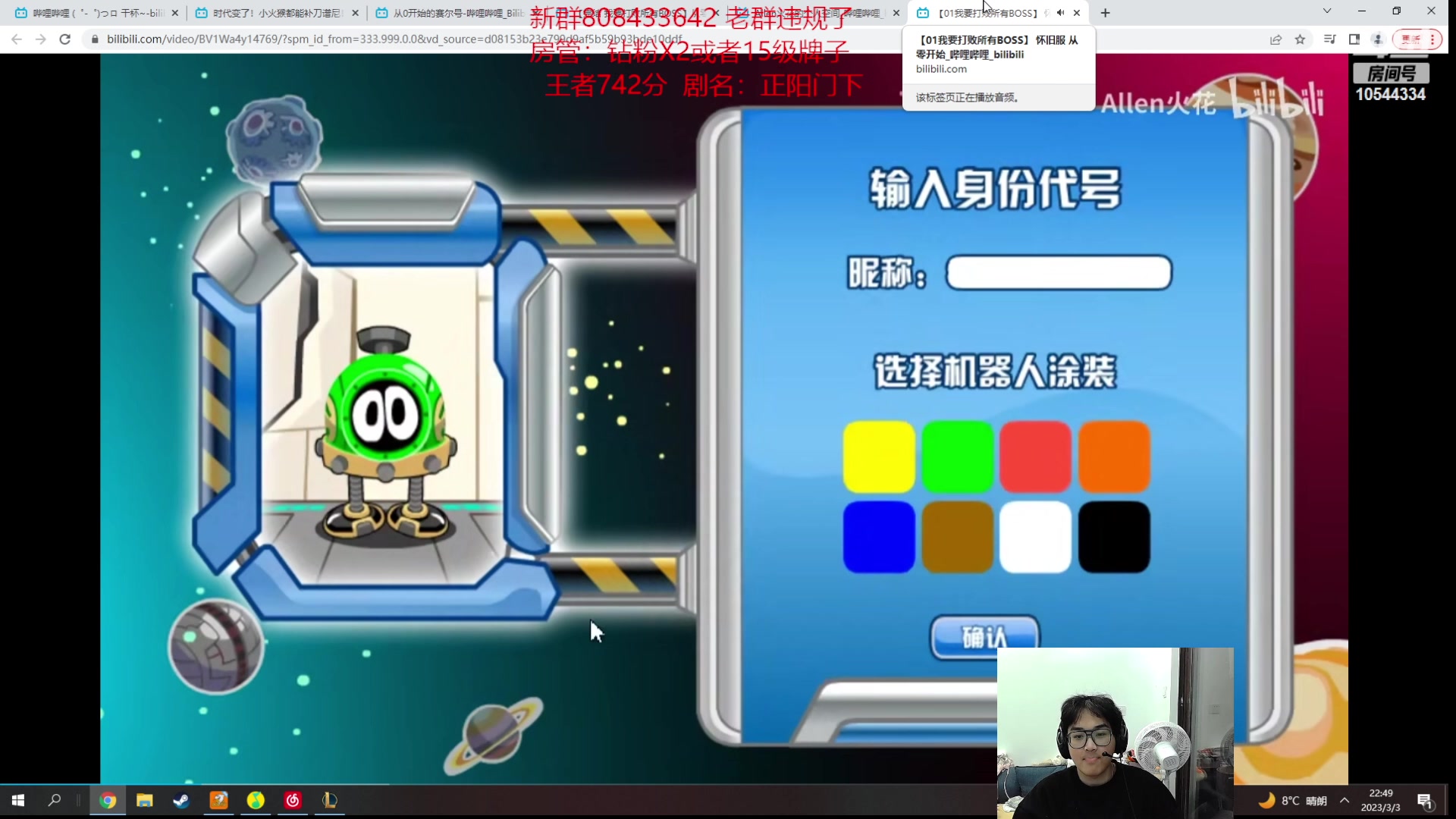This screenshot has width=1456, height=819.
Task: Open Steam from the taskbar
Action: pos(181,801)
